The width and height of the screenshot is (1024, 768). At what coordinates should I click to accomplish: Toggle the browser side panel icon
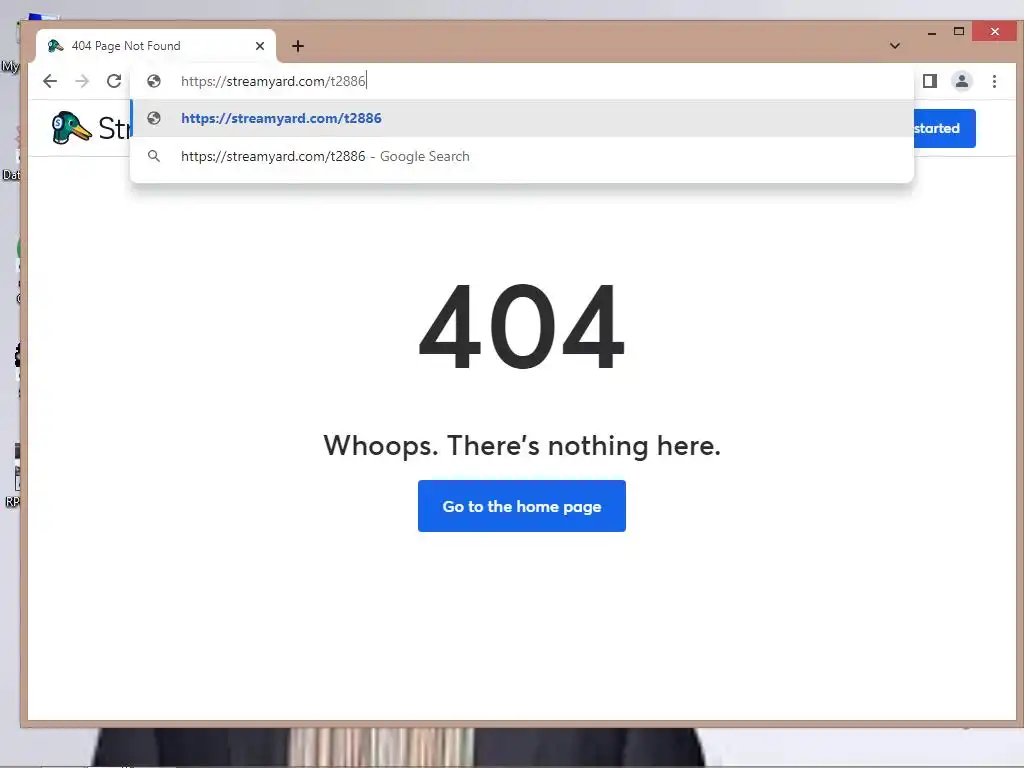coord(930,81)
